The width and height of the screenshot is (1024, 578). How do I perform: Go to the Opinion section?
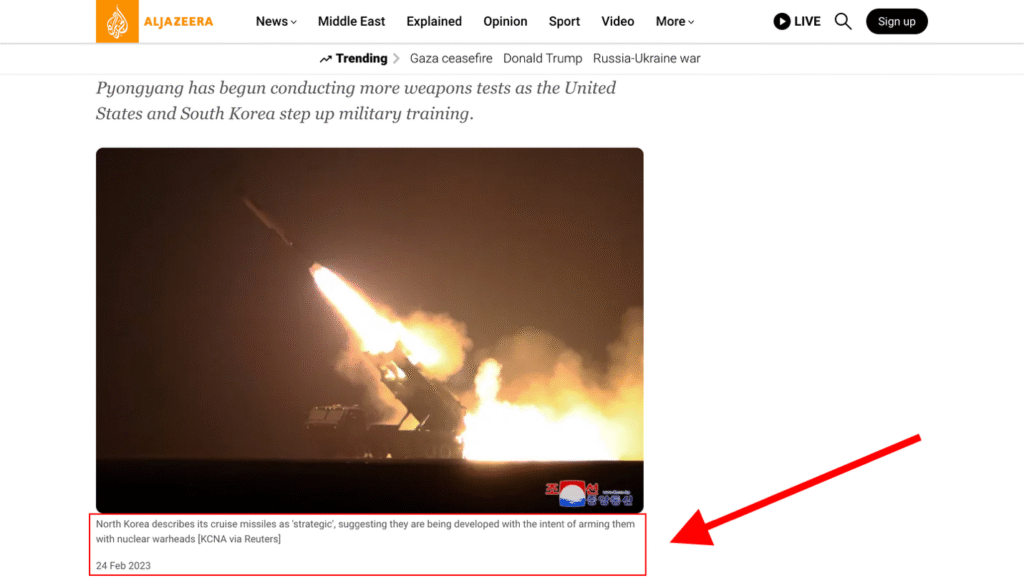(505, 22)
